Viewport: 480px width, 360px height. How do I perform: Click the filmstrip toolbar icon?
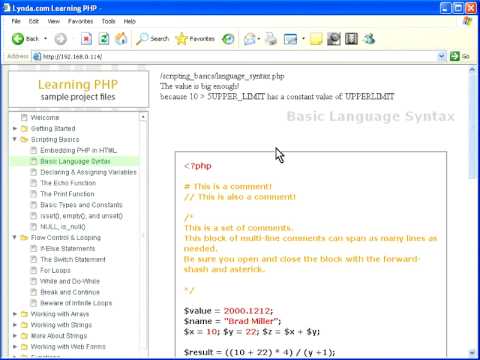(351, 39)
